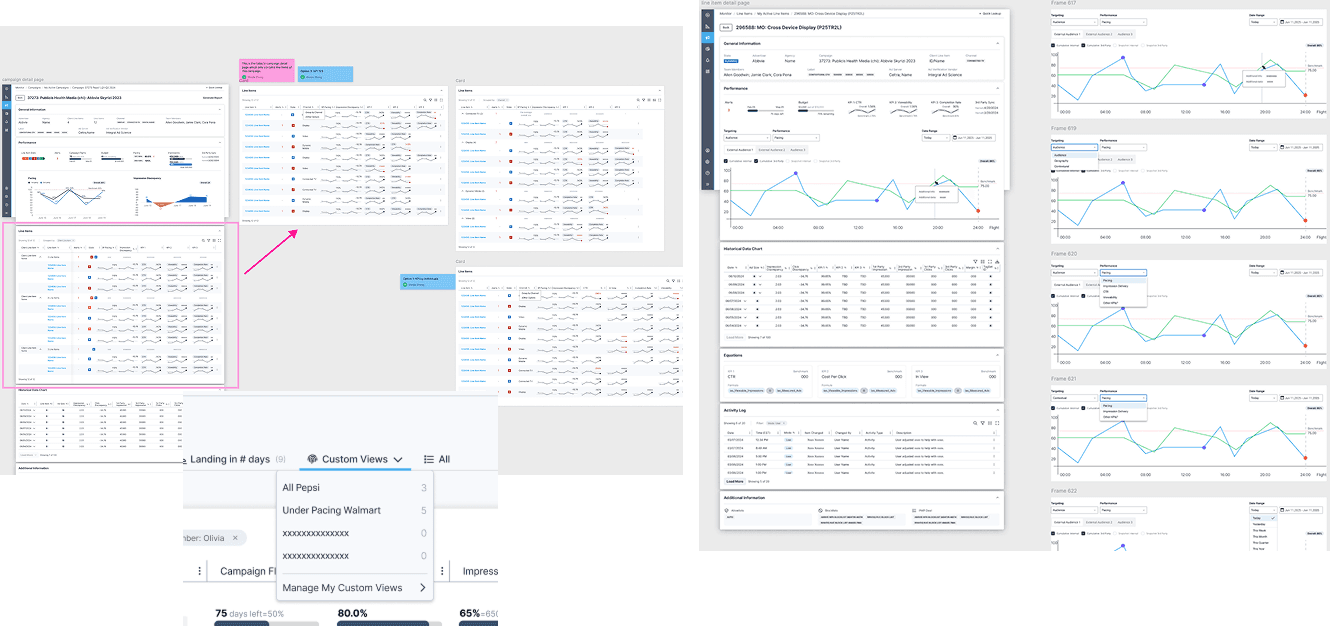The width and height of the screenshot is (1330, 626).
Task: Click the columns icon in Activity Log
Action: point(990,423)
